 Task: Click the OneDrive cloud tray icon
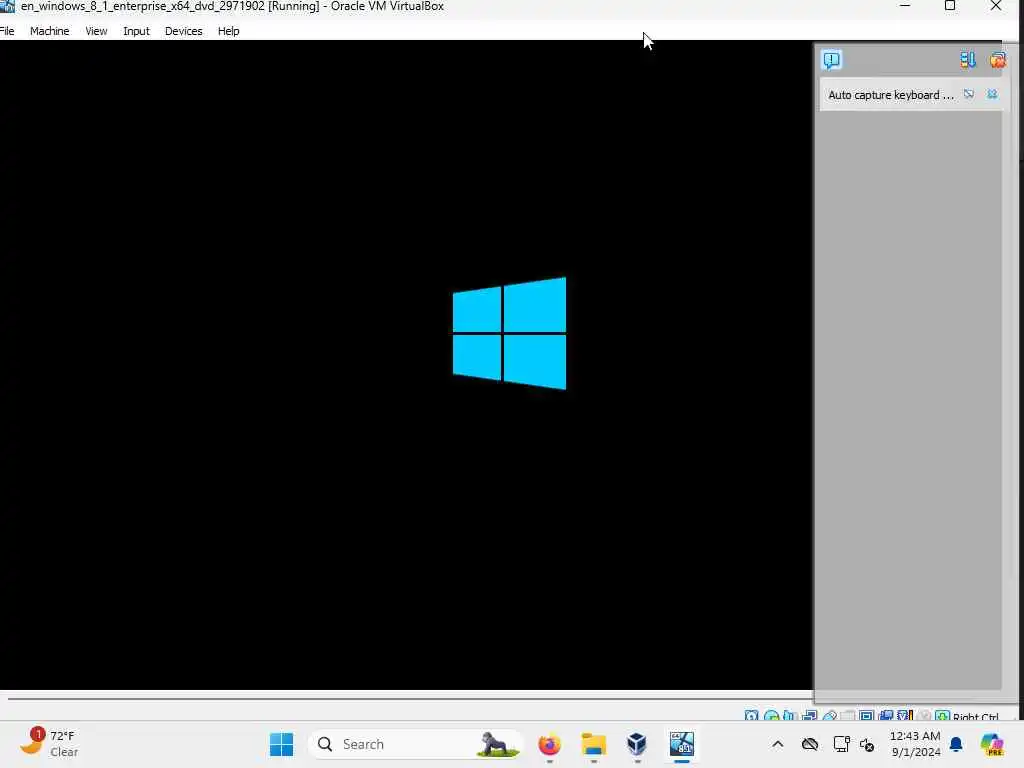tap(810, 744)
